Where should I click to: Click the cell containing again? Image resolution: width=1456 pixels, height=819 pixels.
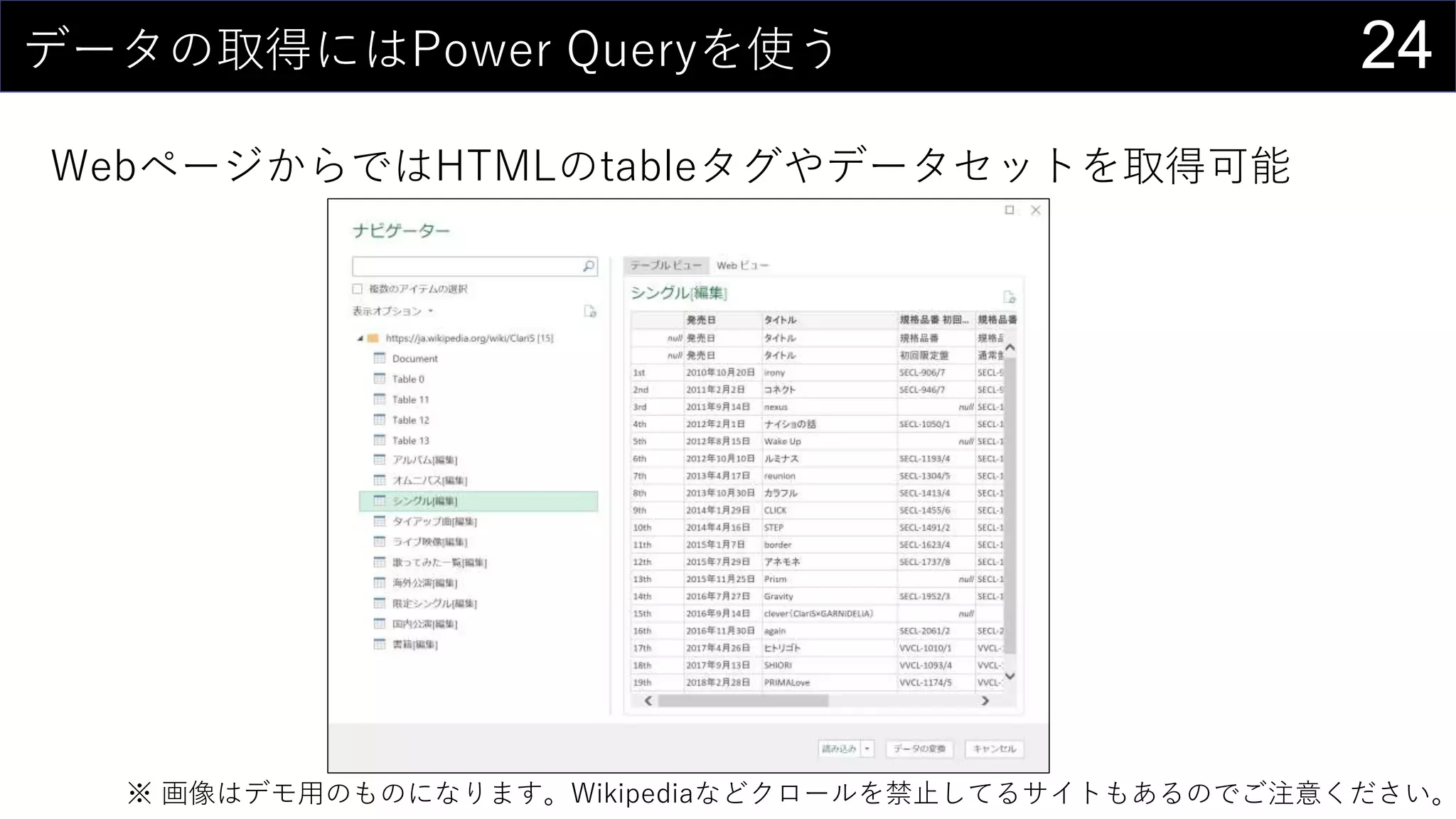(x=829, y=631)
